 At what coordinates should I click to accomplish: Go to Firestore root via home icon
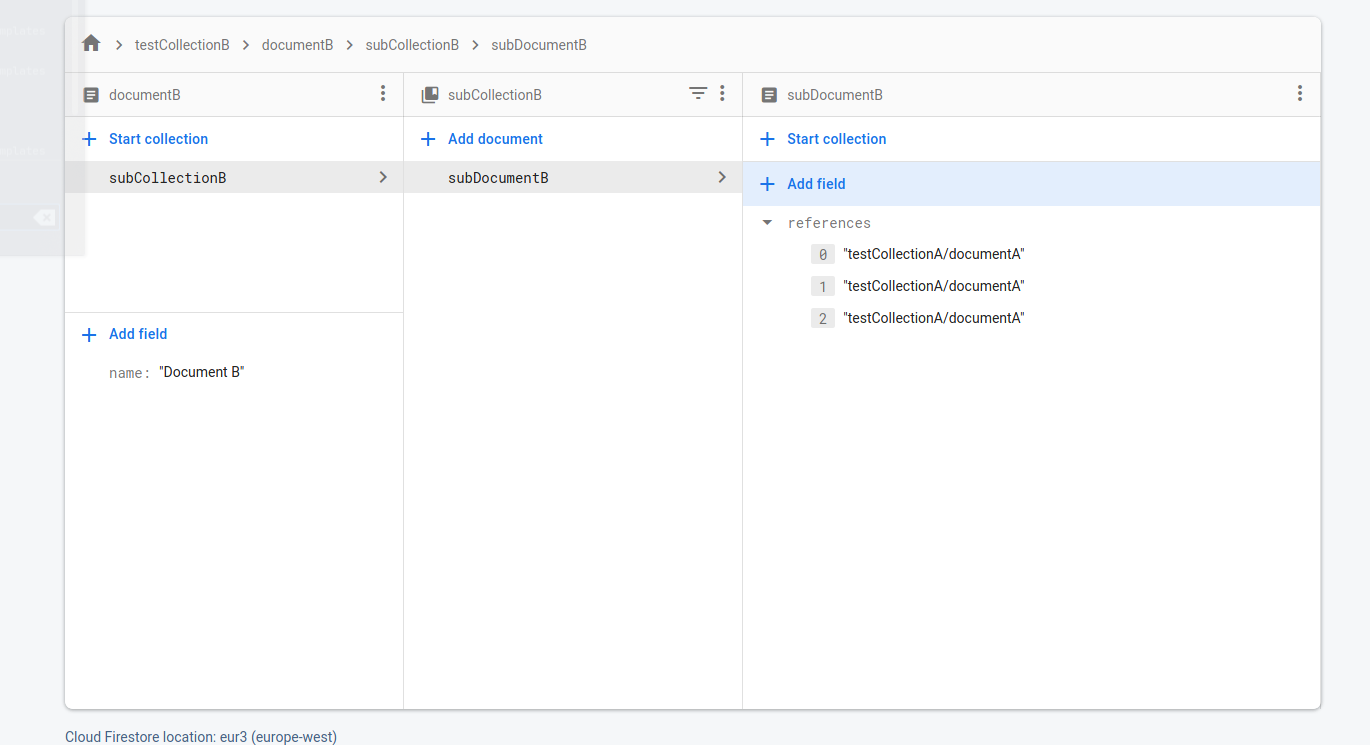pos(91,44)
